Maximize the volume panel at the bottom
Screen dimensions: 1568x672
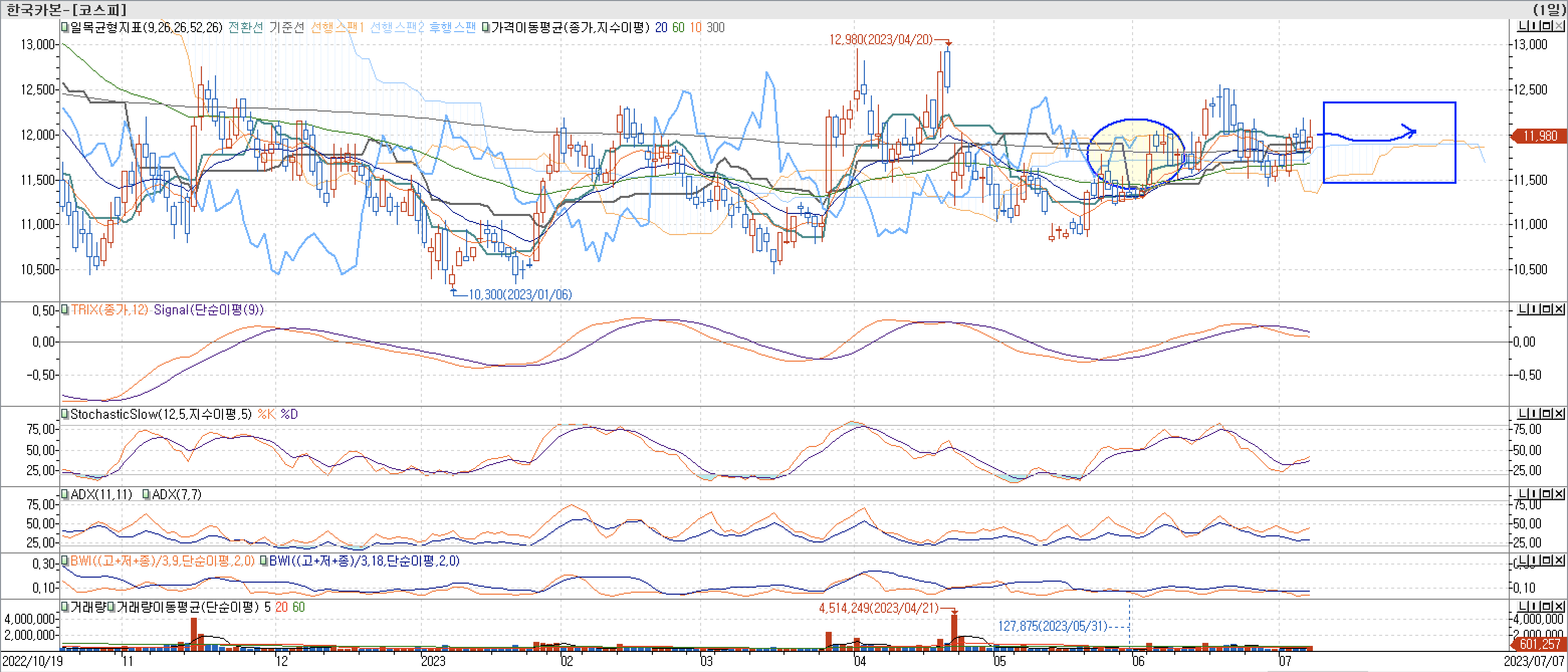(1546, 606)
